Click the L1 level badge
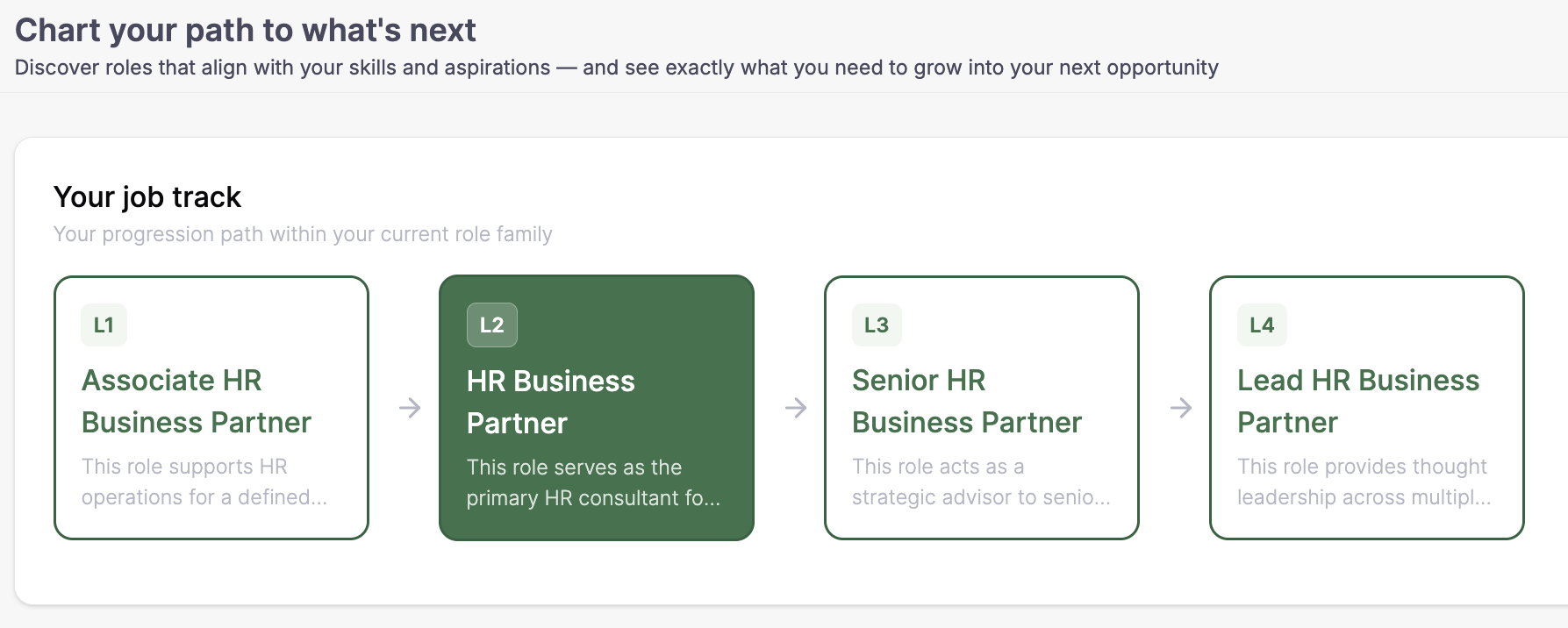Viewport: 1568px width, 628px height. pos(104,325)
